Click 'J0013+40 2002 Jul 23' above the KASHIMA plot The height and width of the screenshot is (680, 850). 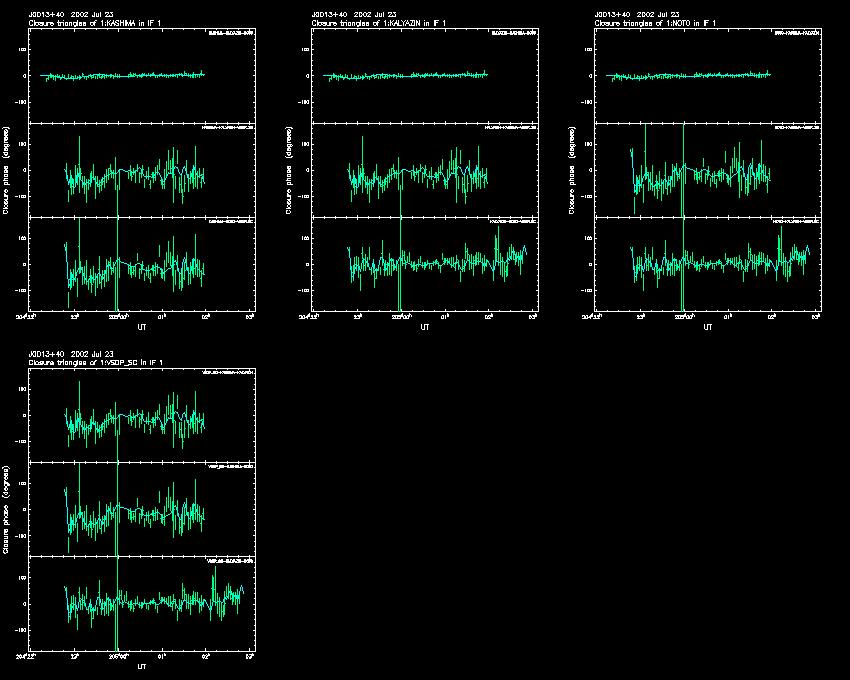[x=70, y=15]
